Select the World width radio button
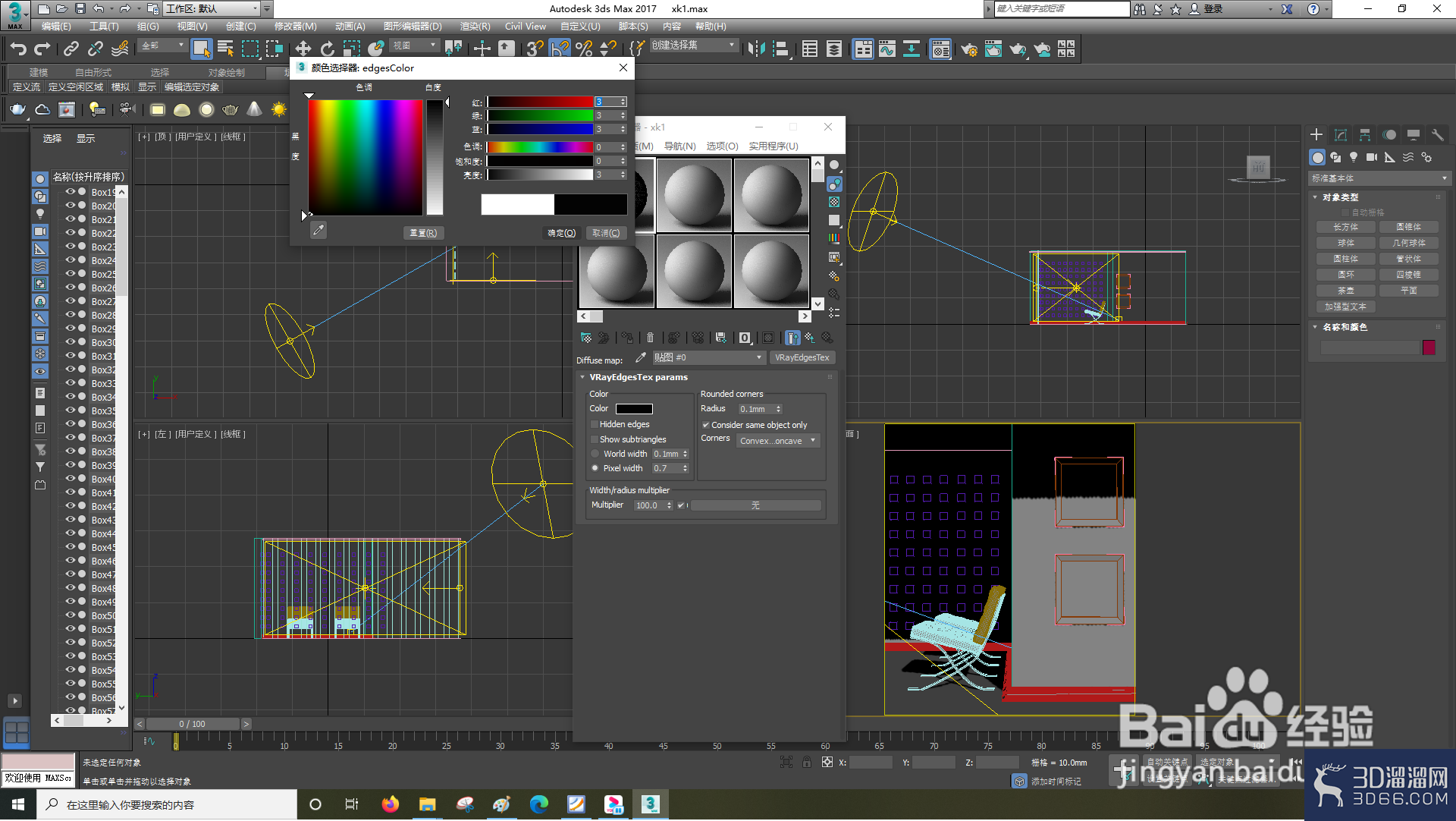The width and height of the screenshot is (1456, 821). 595,454
